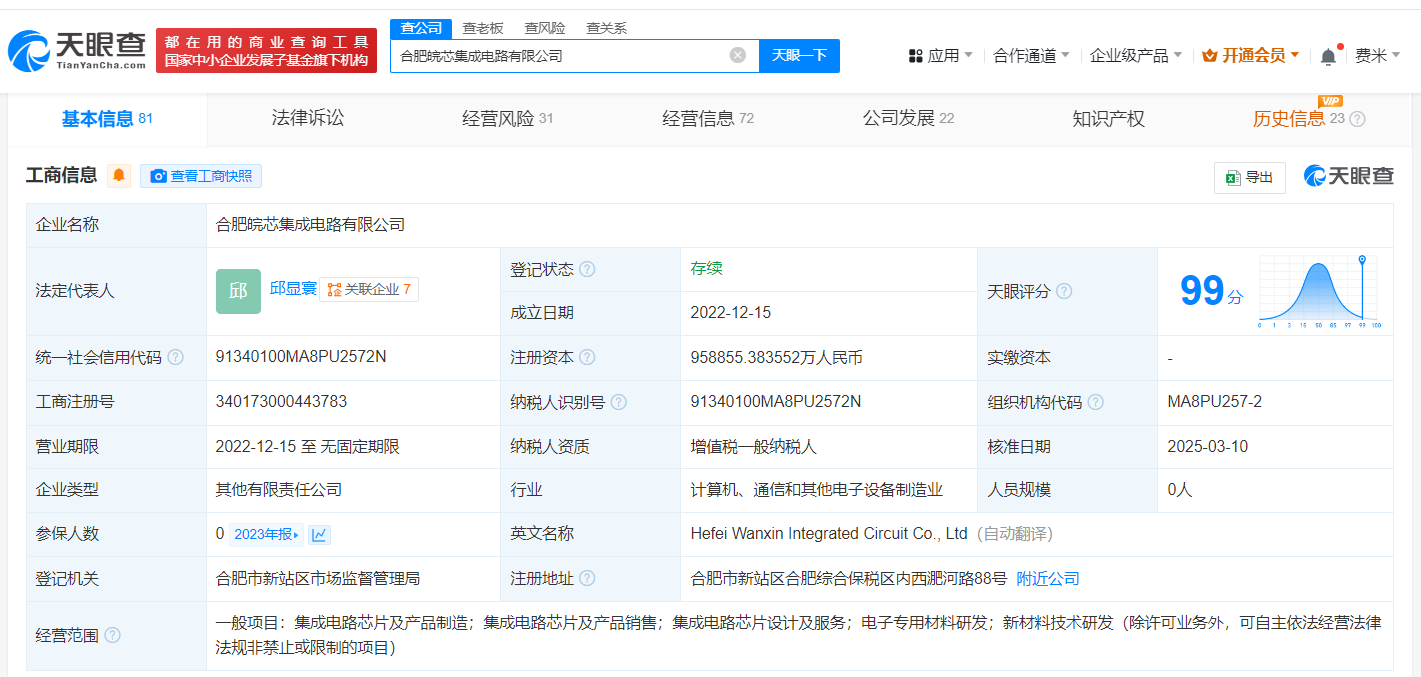Click the notification bell in the top bar
Image resolution: width=1421 pixels, height=677 pixels.
coord(1328,56)
